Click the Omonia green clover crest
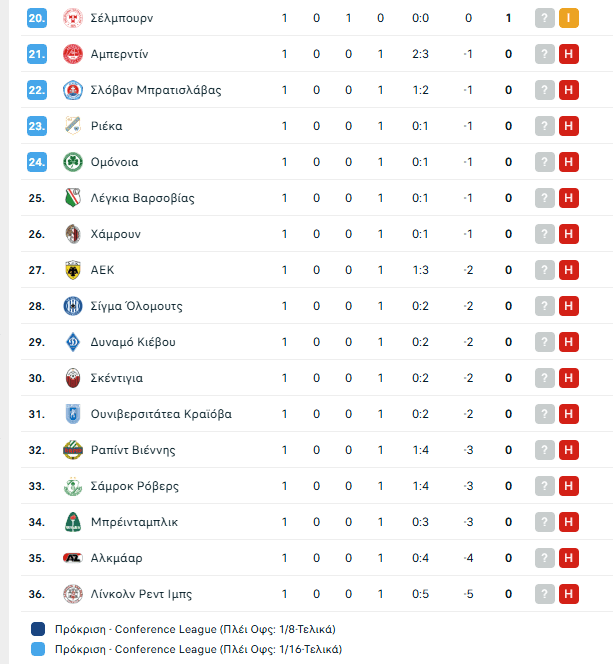Viewport: 613px width, 664px height. 72,162
